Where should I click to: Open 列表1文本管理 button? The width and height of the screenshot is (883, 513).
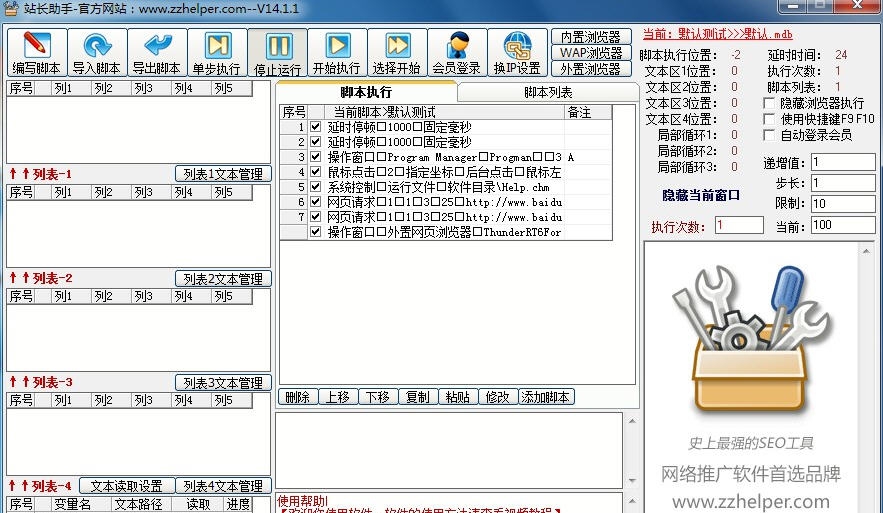(223, 174)
